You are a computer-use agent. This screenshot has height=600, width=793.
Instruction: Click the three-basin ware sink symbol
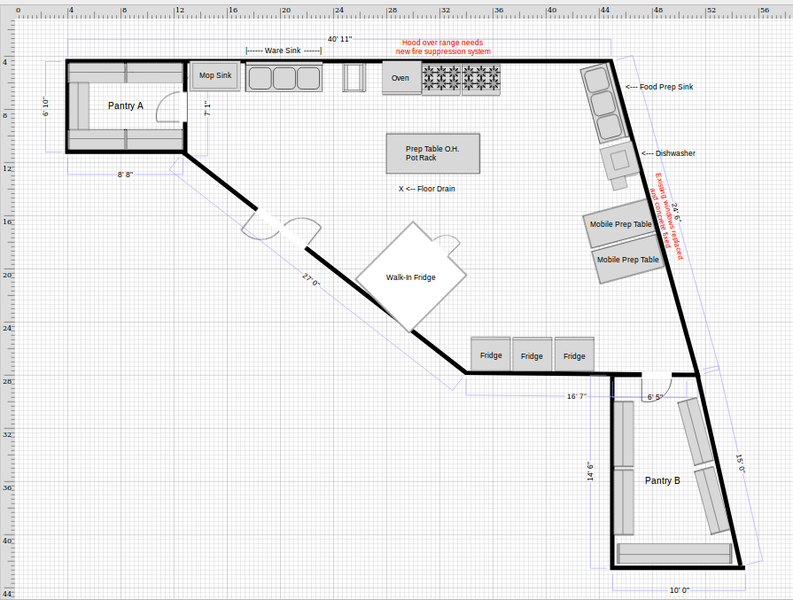pyautogui.click(x=283, y=78)
